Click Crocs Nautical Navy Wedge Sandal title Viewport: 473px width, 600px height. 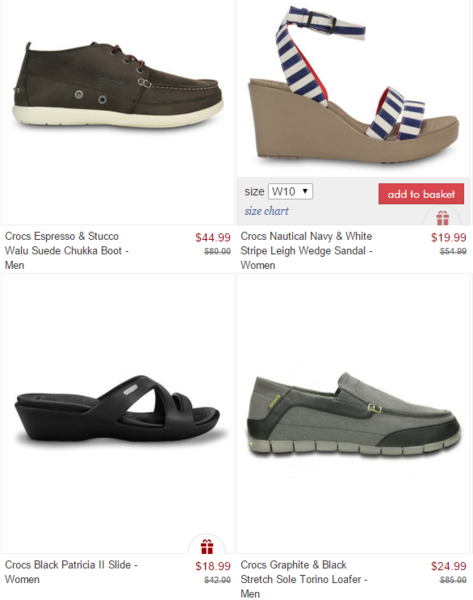pos(306,251)
